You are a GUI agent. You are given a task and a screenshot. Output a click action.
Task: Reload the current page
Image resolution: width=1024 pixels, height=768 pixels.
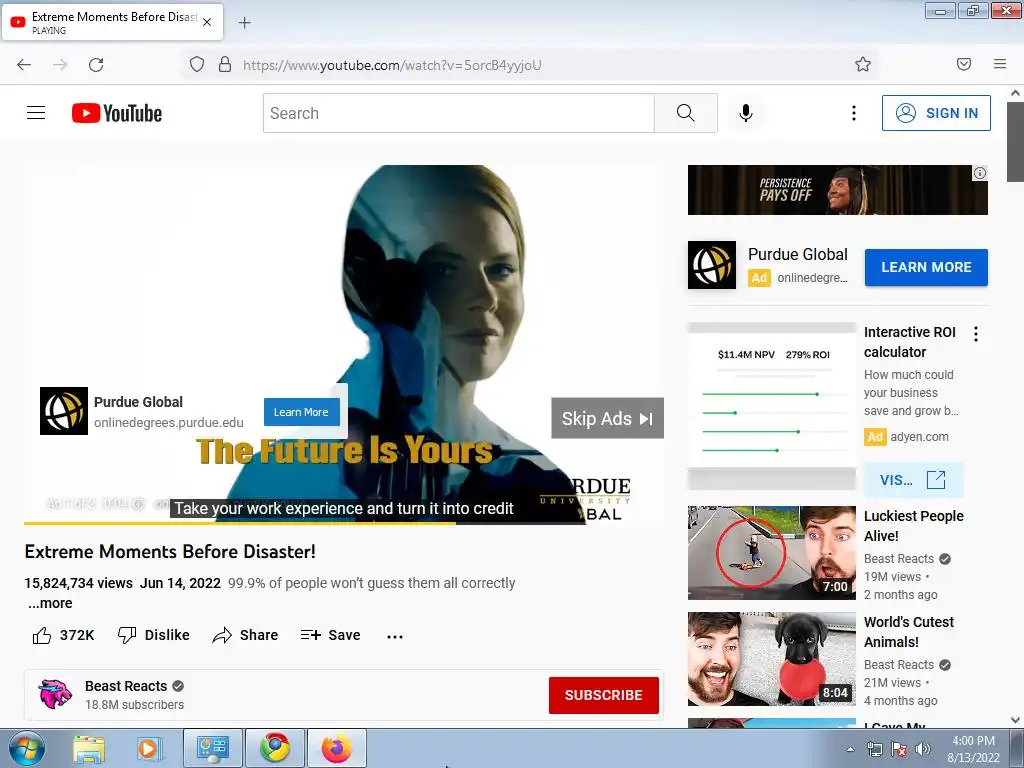tap(96, 65)
